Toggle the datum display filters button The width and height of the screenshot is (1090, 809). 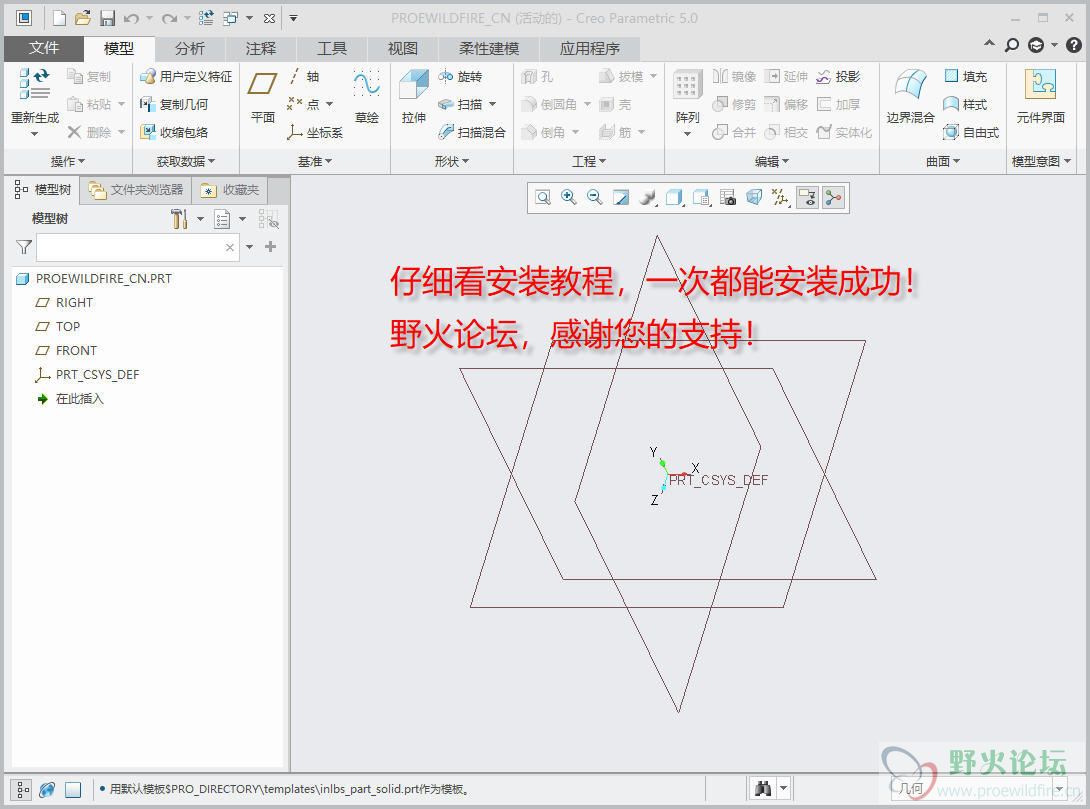click(781, 198)
